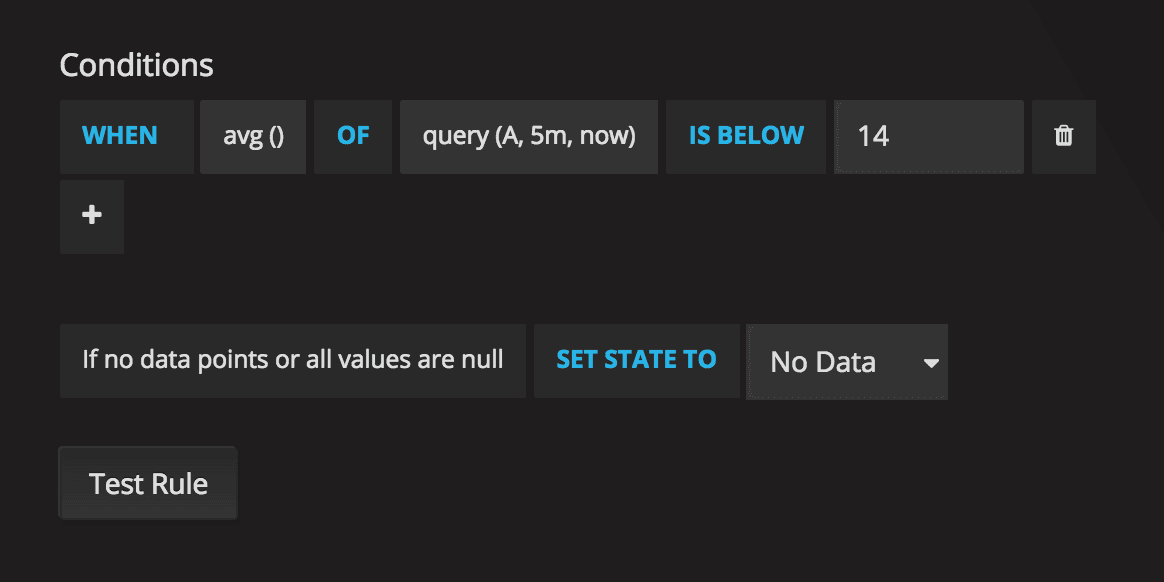Open the IS BELOW evaluator dropdown
Viewport: 1164px width, 582px height.
tap(746, 136)
